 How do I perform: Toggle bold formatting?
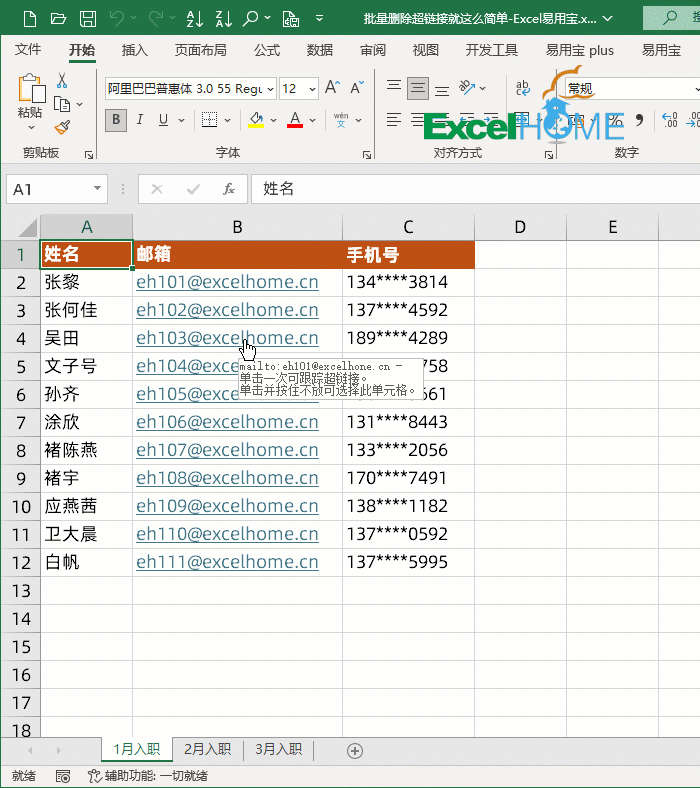tap(116, 120)
